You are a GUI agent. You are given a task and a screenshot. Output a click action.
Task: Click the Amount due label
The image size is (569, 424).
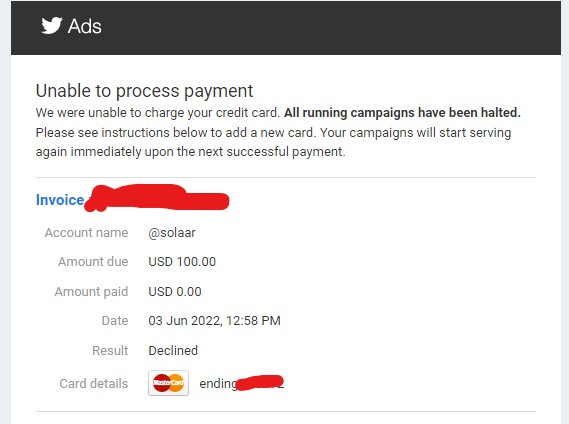tap(93, 262)
